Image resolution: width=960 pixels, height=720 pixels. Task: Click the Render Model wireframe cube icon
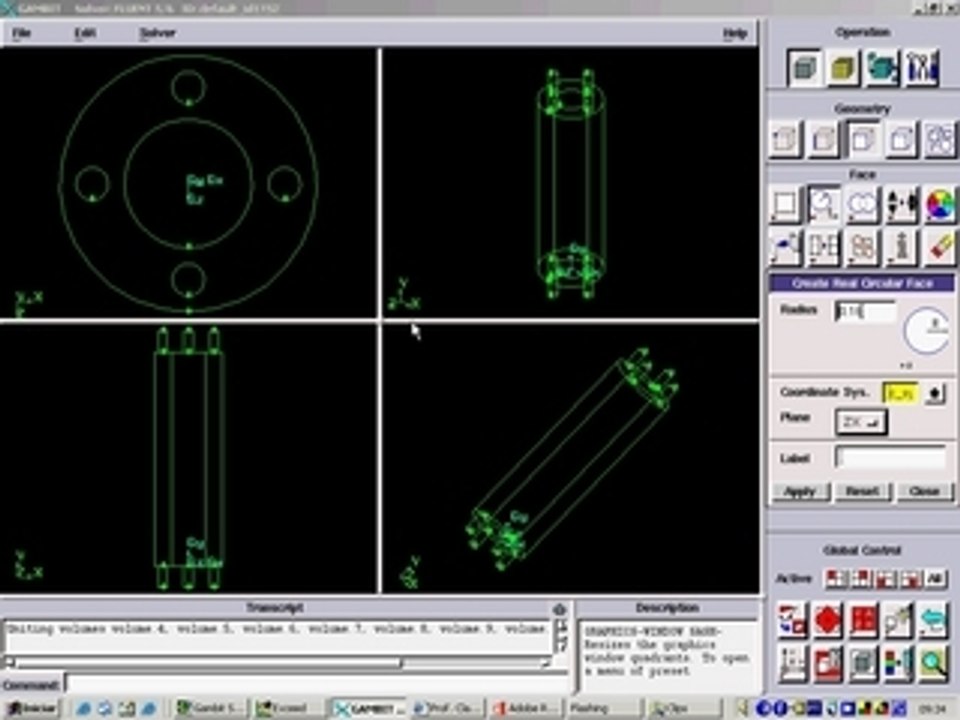(x=863, y=664)
